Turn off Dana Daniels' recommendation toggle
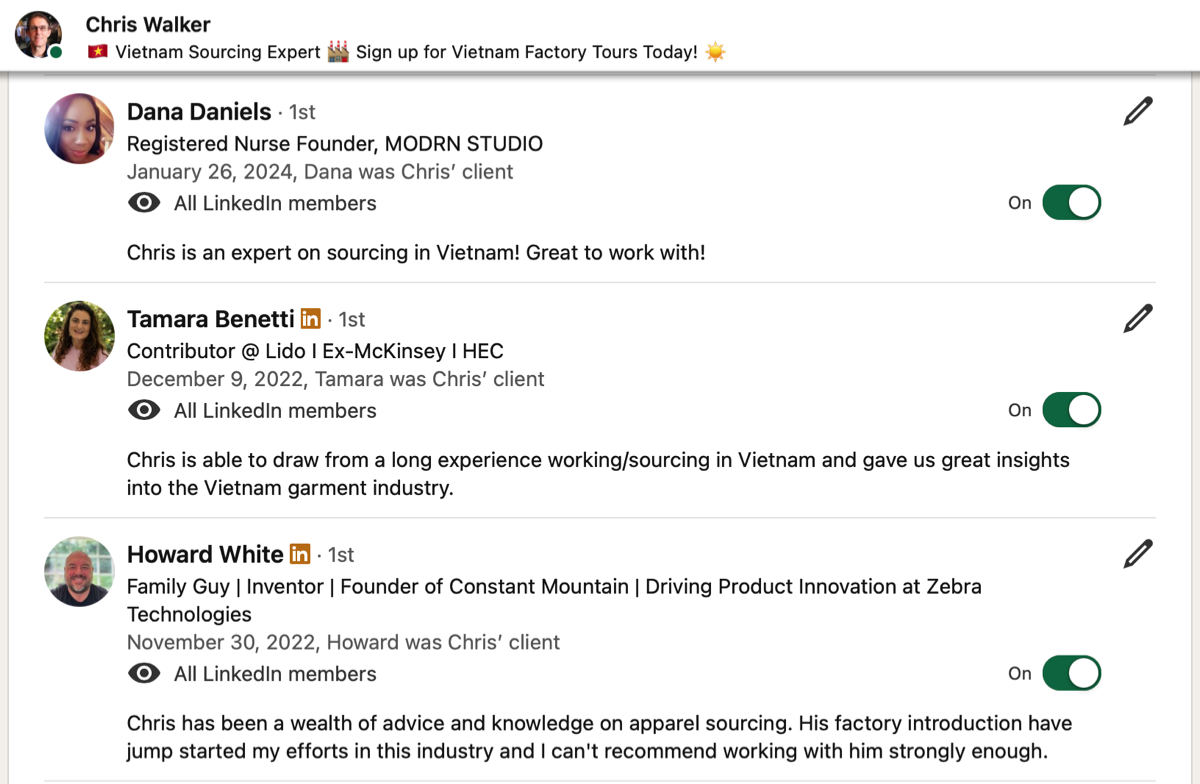The height and width of the screenshot is (784, 1200). click(x=1071, y=203)
